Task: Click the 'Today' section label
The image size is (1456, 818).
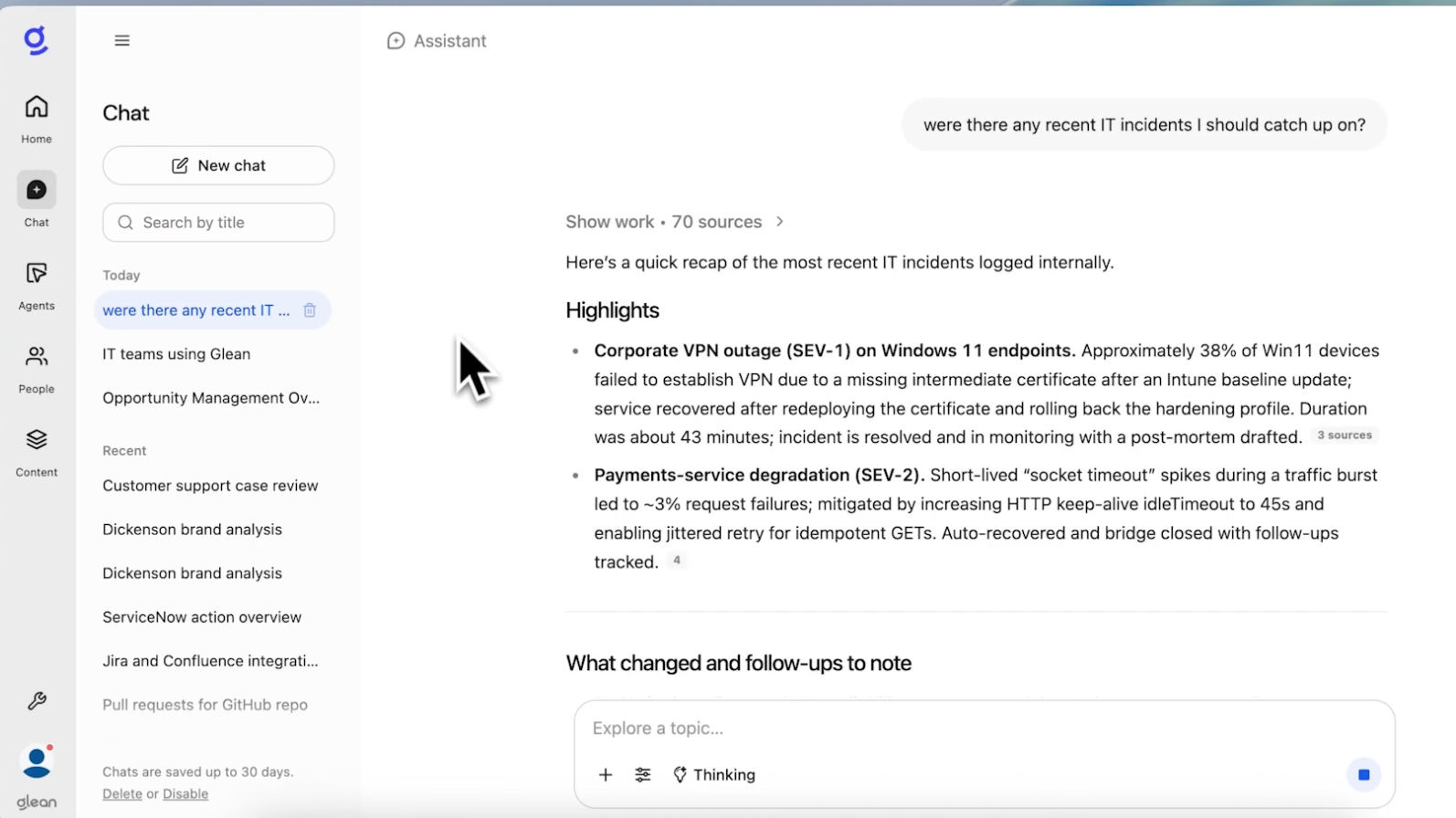Action: 121,275
